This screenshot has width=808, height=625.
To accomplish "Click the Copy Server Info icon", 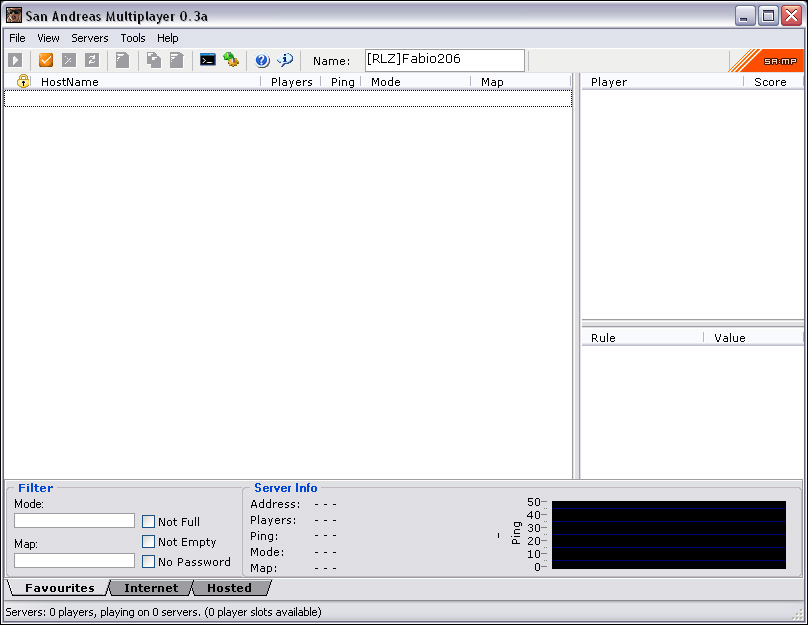I will 154,60.
